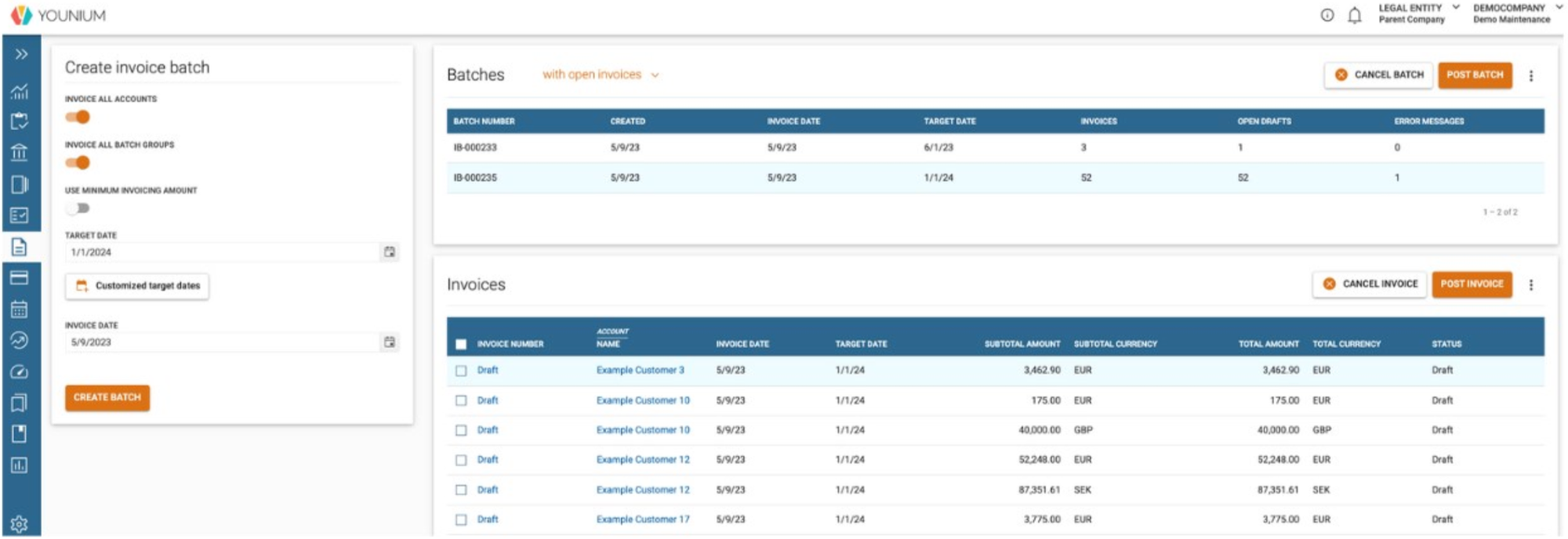
Task: Click the Younium logo
Action: (58, 15)
